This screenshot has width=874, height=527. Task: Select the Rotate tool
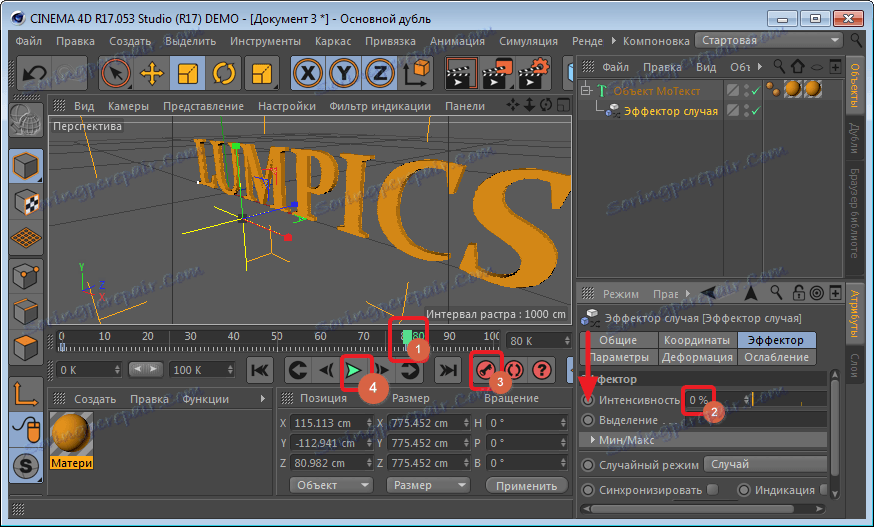(224, 73)
